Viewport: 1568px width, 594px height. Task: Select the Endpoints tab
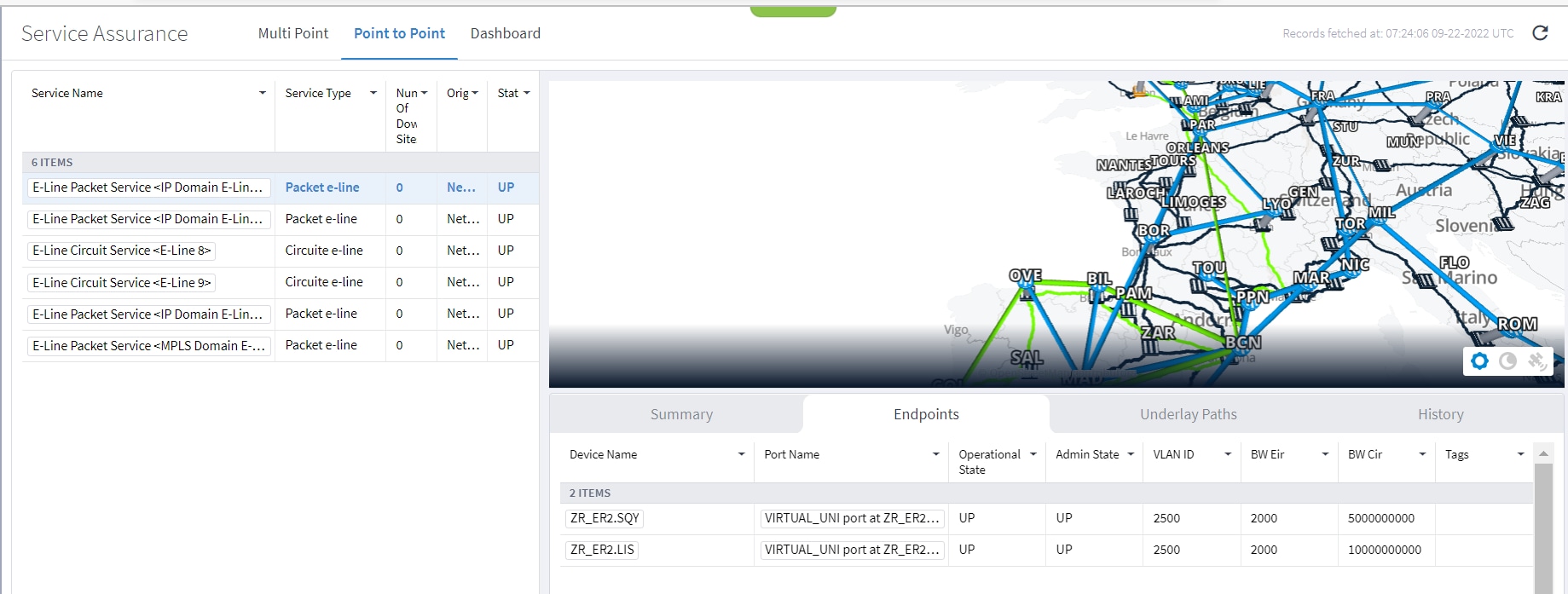tap(926, 414)
